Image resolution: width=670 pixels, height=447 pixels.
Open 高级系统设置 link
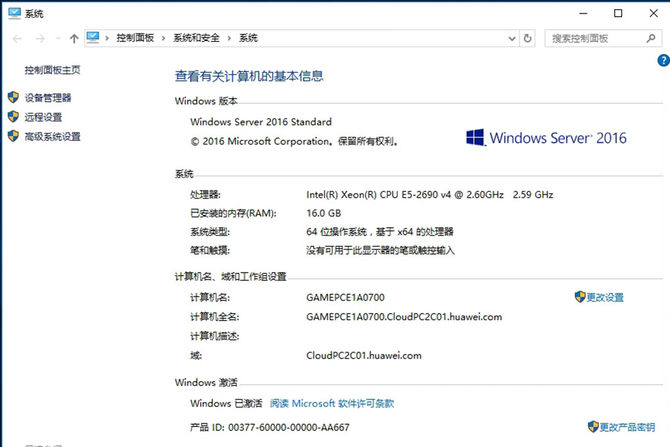(x=53, y=137)
